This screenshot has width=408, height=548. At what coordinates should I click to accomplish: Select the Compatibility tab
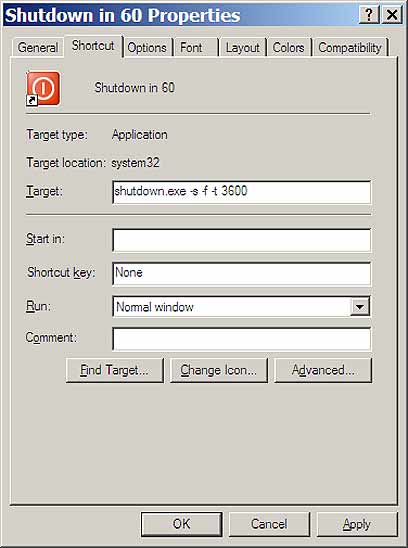click(350, 48)
